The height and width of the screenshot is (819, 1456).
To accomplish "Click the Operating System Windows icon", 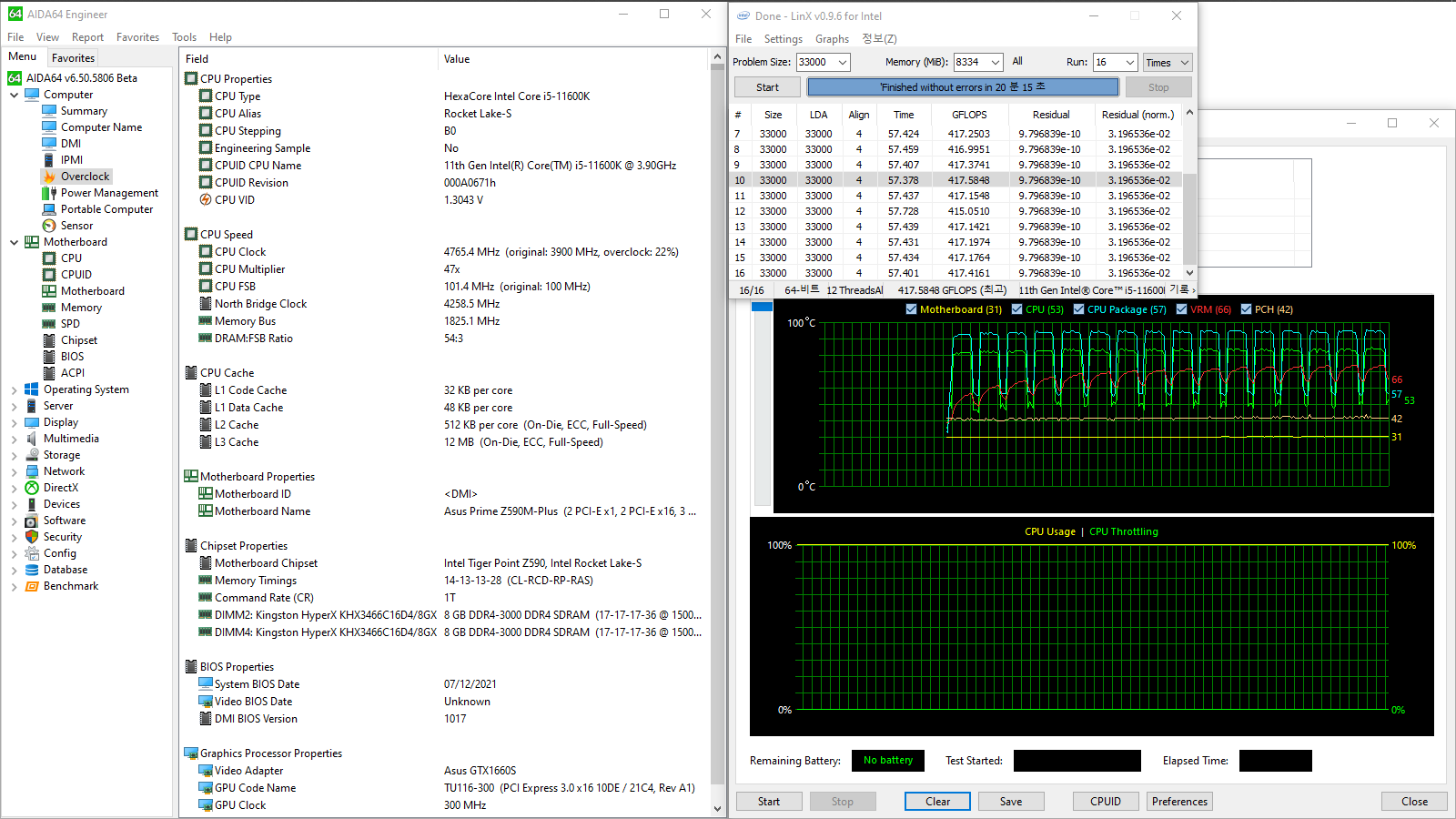I will (32, 389).
